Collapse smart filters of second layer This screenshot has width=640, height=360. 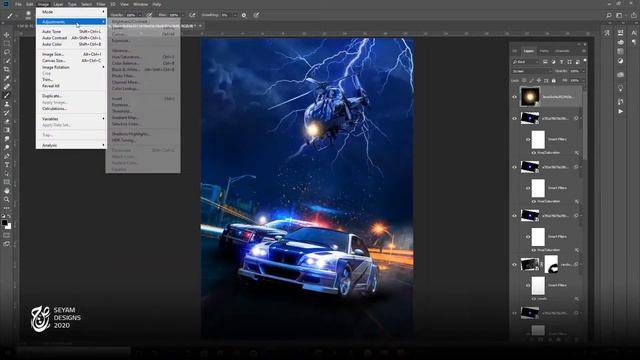click(x=581, y=118)
